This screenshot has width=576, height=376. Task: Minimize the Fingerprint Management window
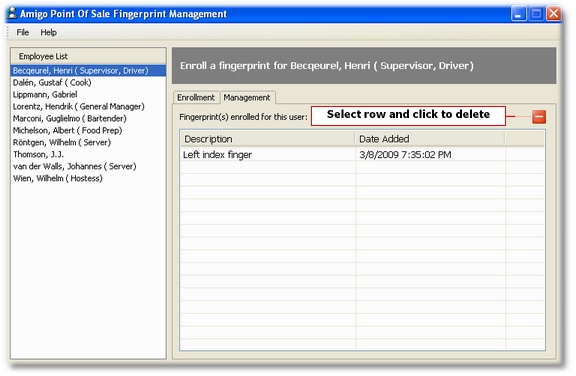pyautogui.click(x=518, y=14)
